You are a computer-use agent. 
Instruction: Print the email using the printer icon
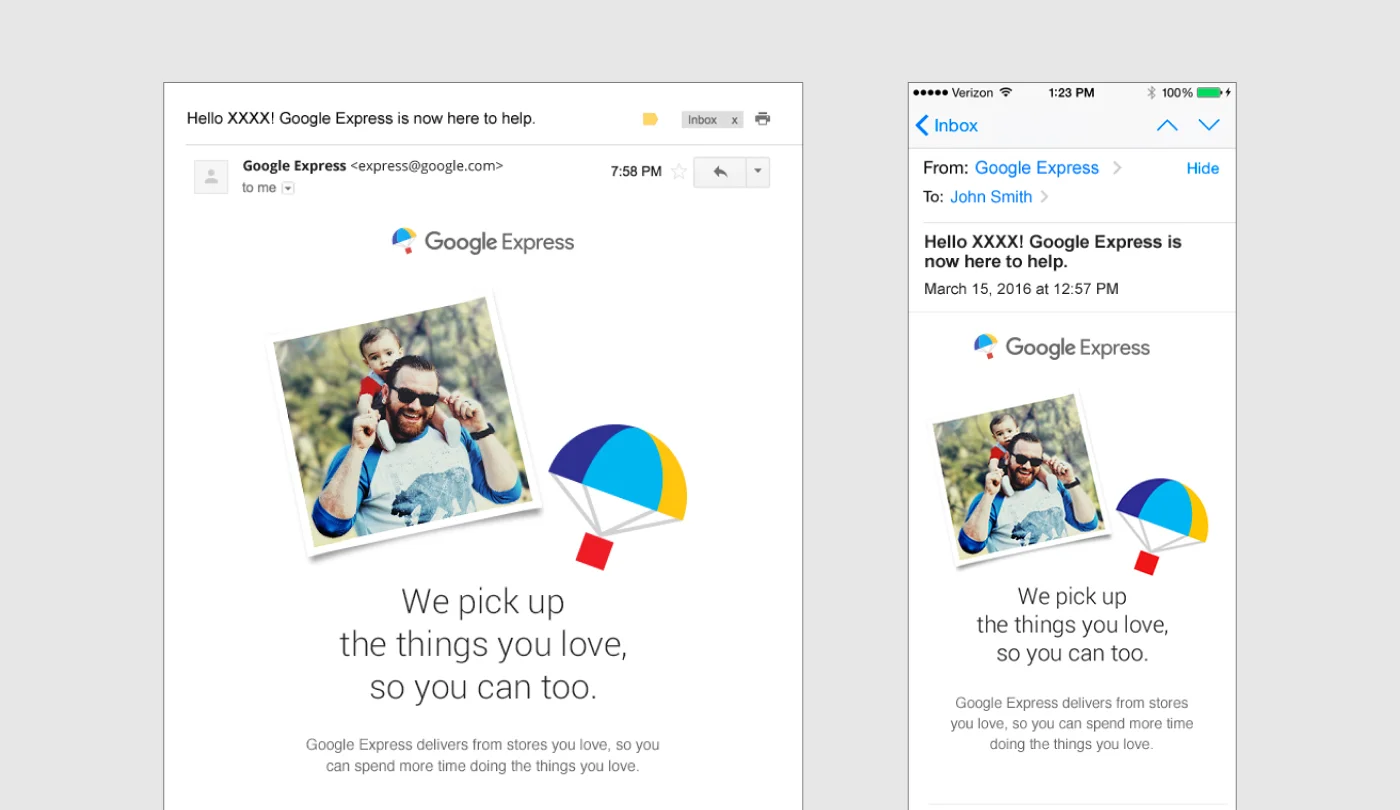pos(763,119)
